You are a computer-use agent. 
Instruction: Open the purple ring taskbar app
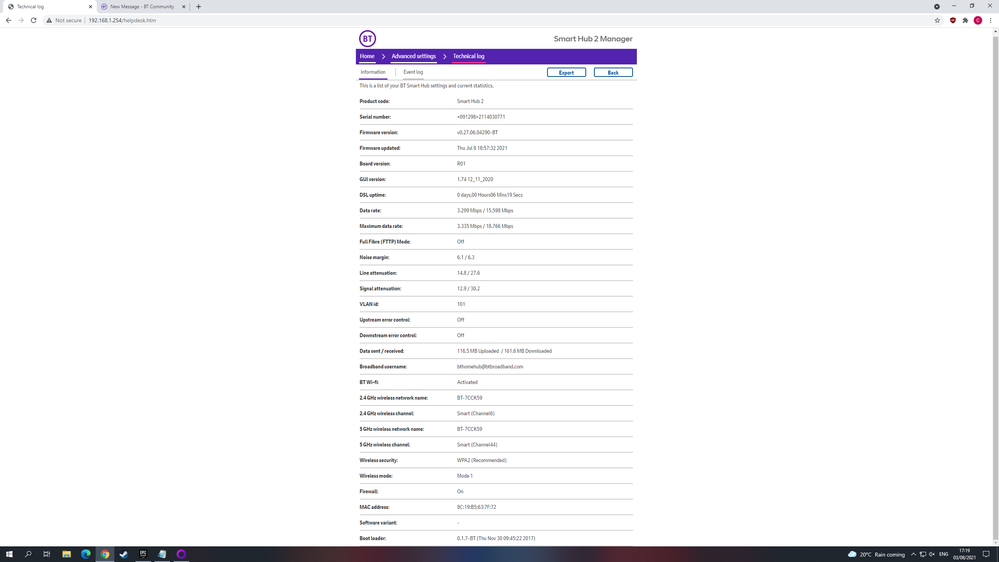point(181,554)
